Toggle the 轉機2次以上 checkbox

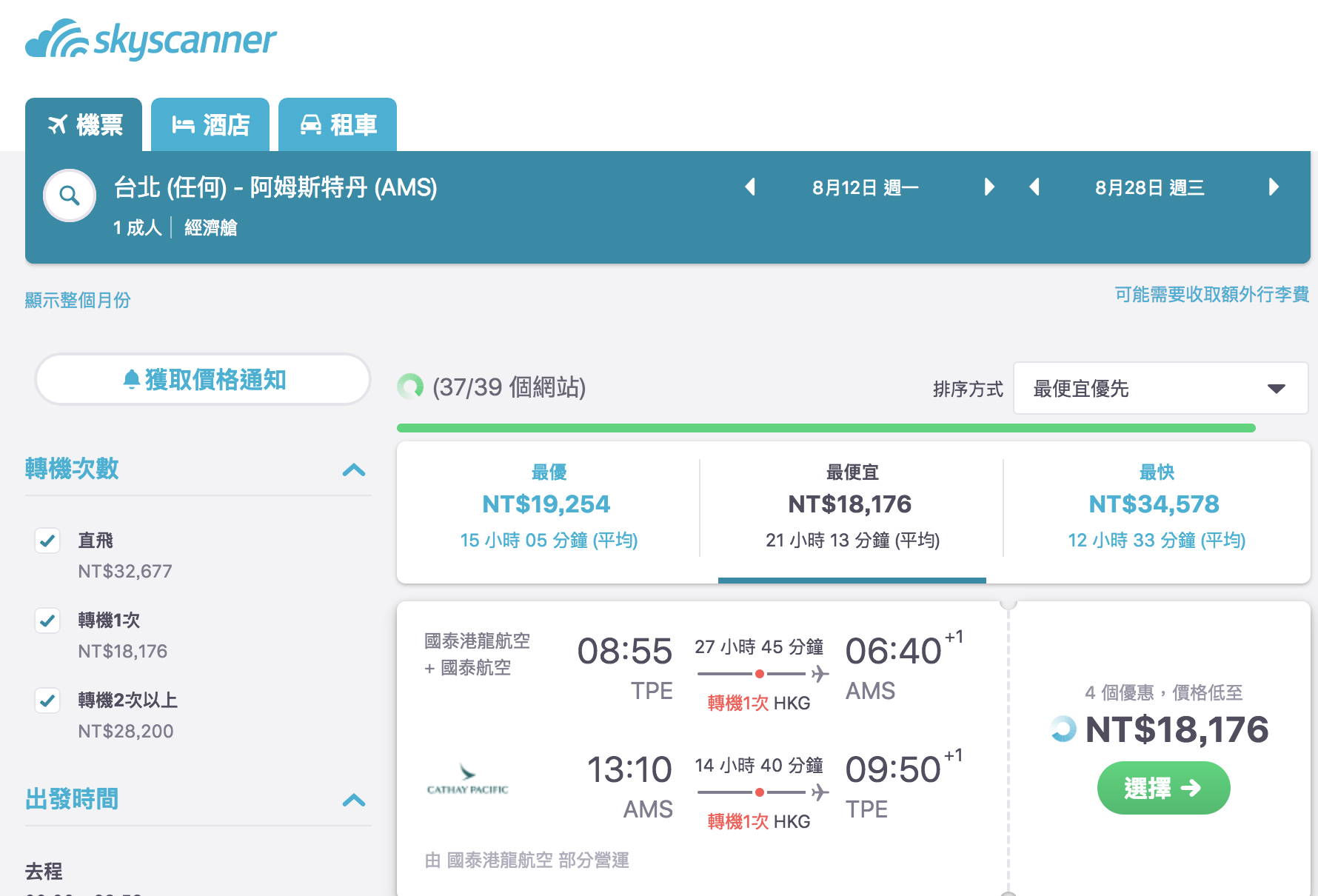47,701
